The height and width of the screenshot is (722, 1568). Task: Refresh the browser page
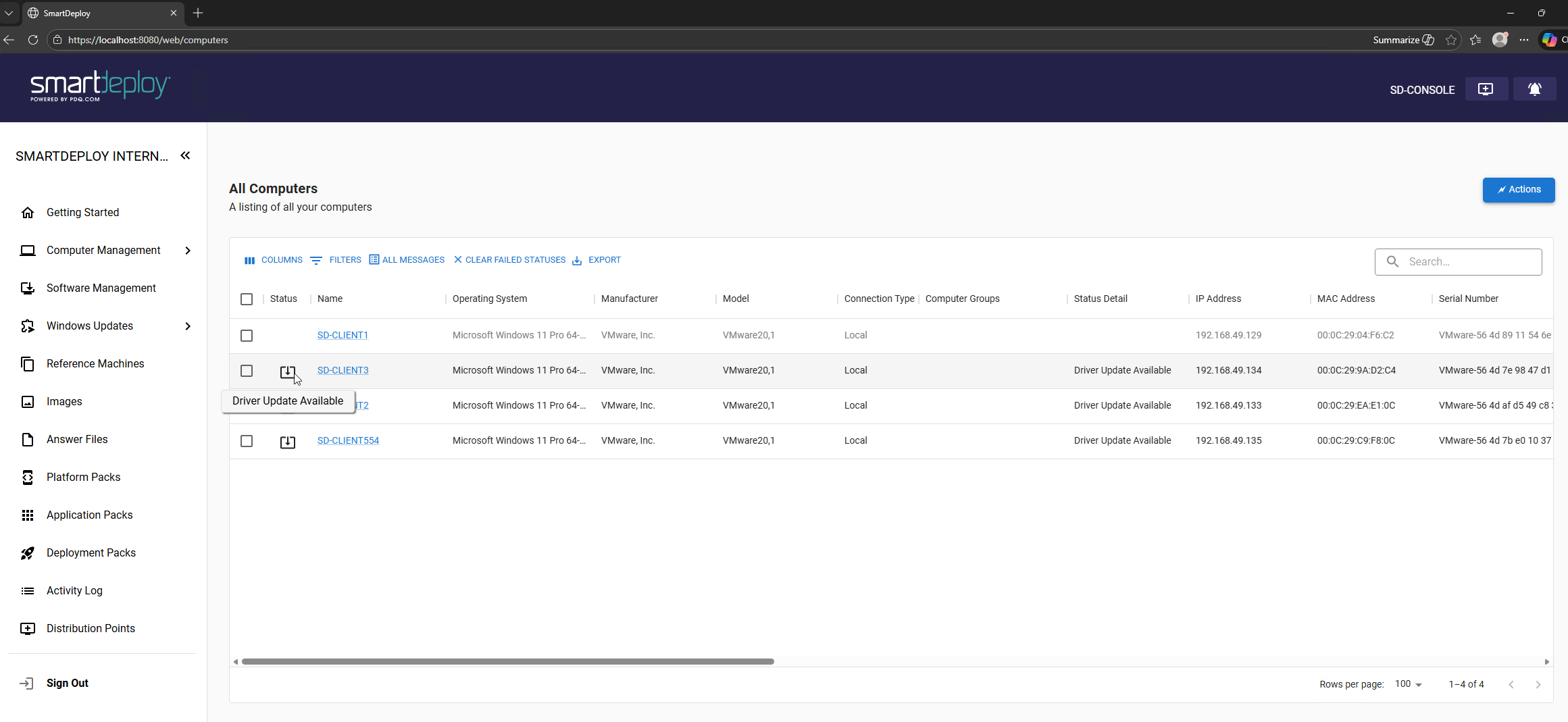pyautogui.click(x=32, y=40)
